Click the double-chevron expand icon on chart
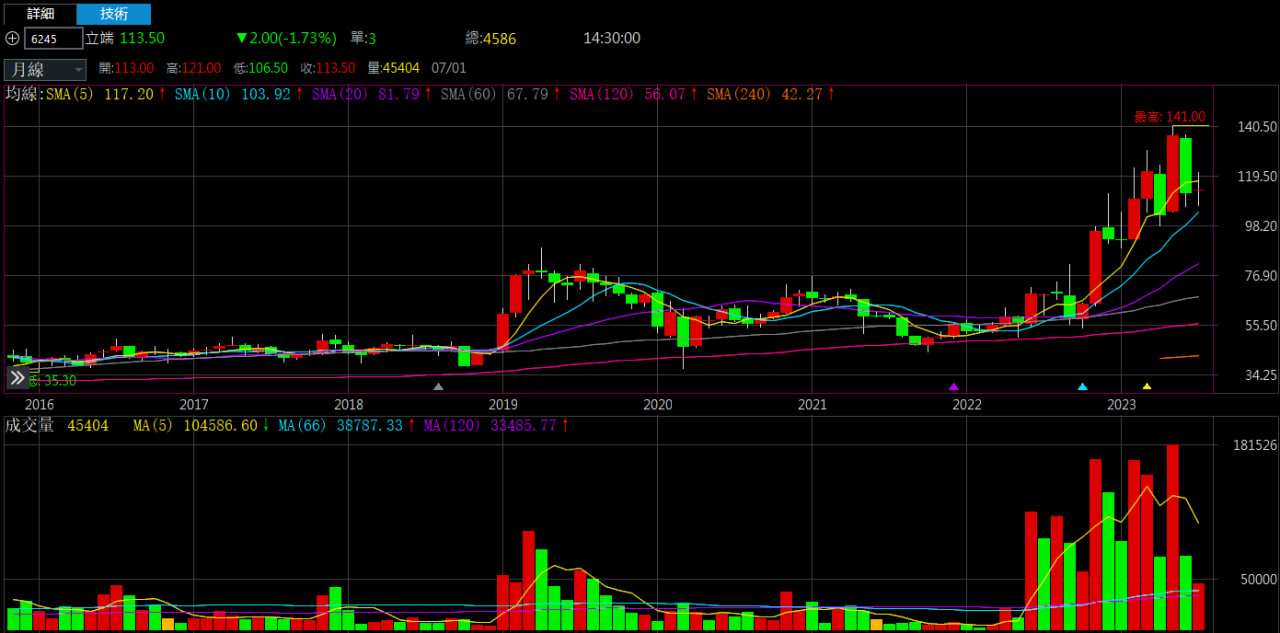The height and width of the screenshot is (633, 1280). (17, 378)
